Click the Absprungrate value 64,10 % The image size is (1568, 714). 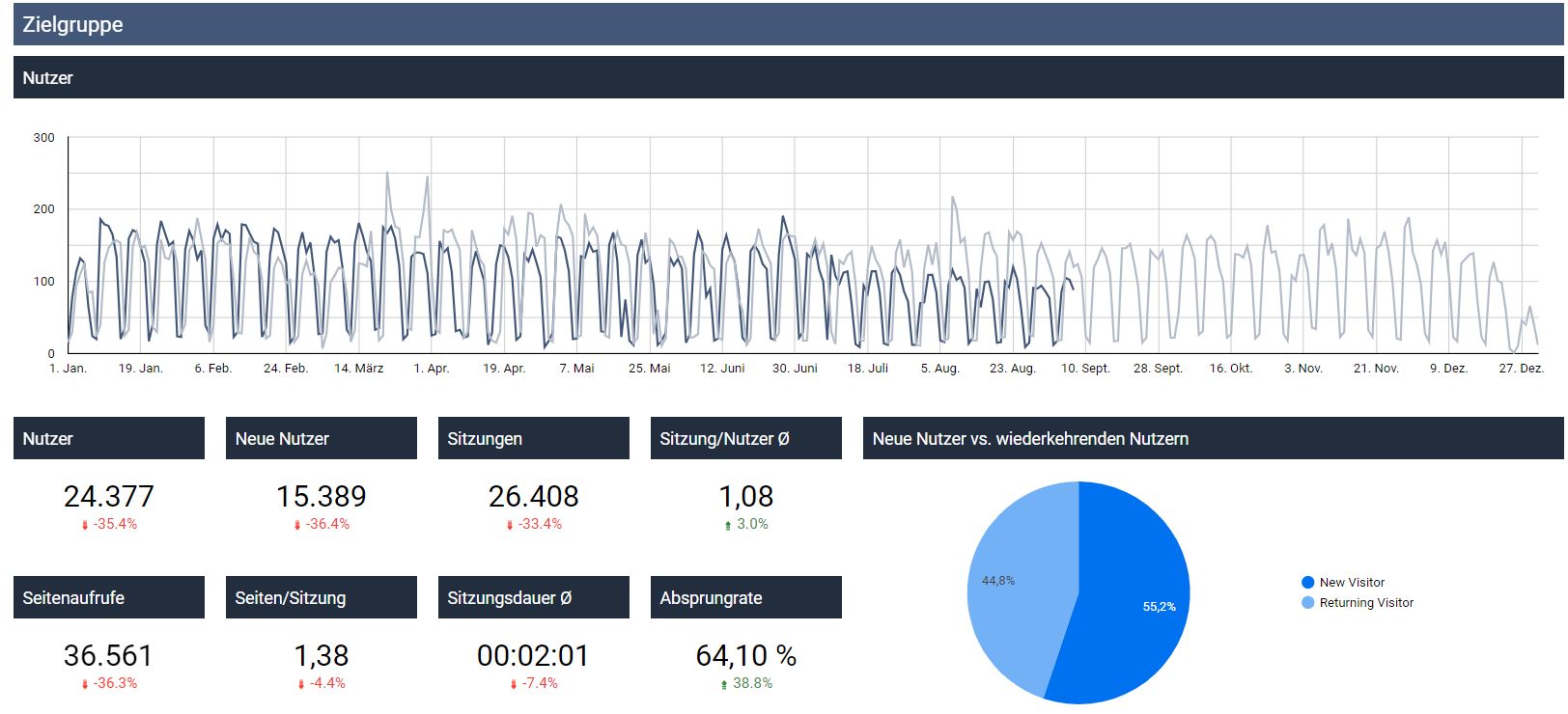pyautogui.click(x=745, y=656)
